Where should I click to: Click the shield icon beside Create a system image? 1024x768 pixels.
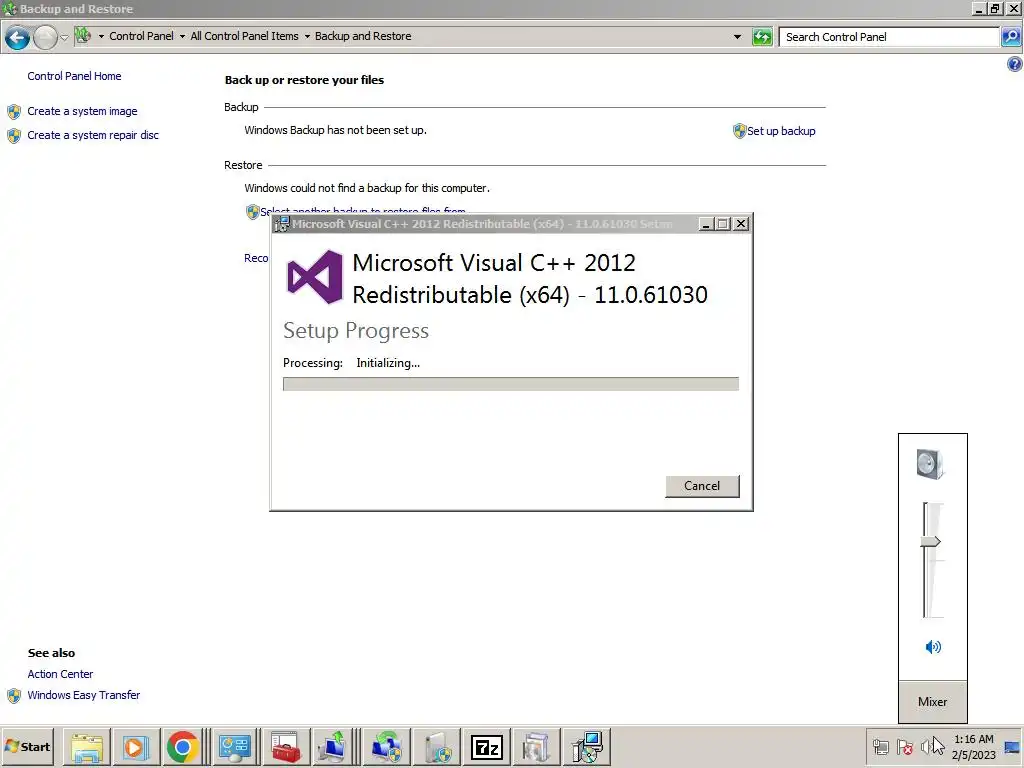[x=14, y=112]
